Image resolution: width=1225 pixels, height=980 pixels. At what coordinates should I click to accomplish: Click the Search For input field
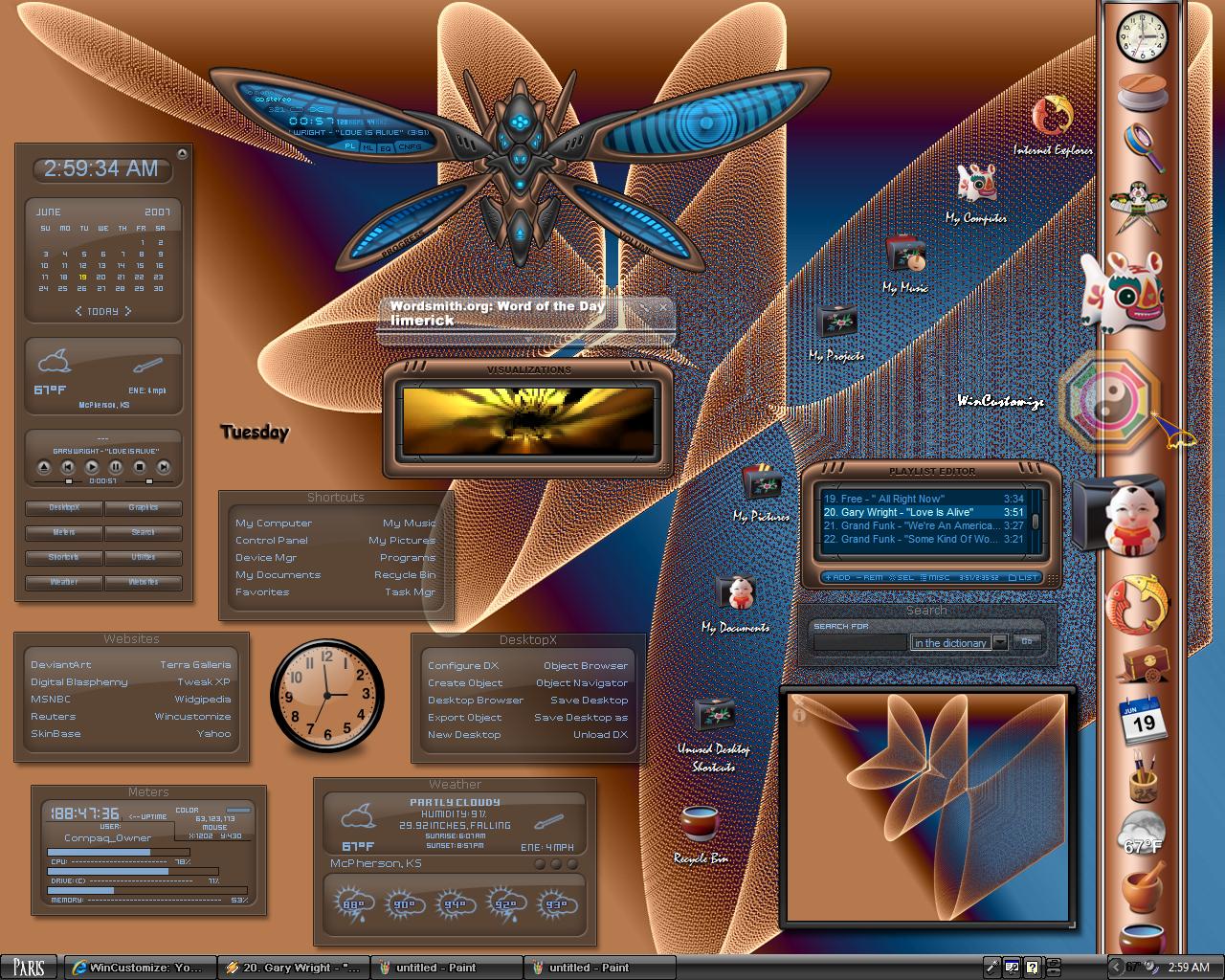click(859, 642)
